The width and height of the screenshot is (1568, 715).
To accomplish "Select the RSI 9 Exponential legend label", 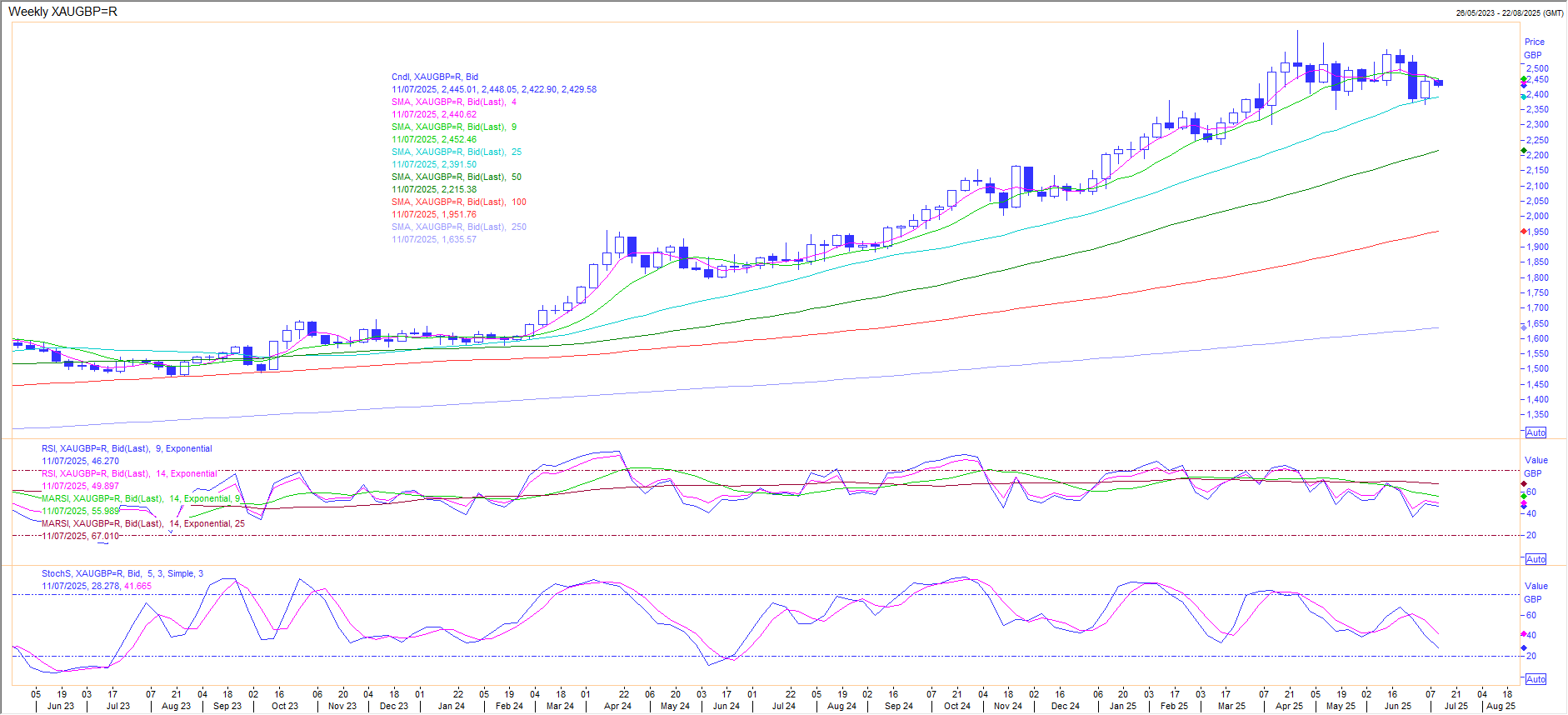I will click(127, 448).
